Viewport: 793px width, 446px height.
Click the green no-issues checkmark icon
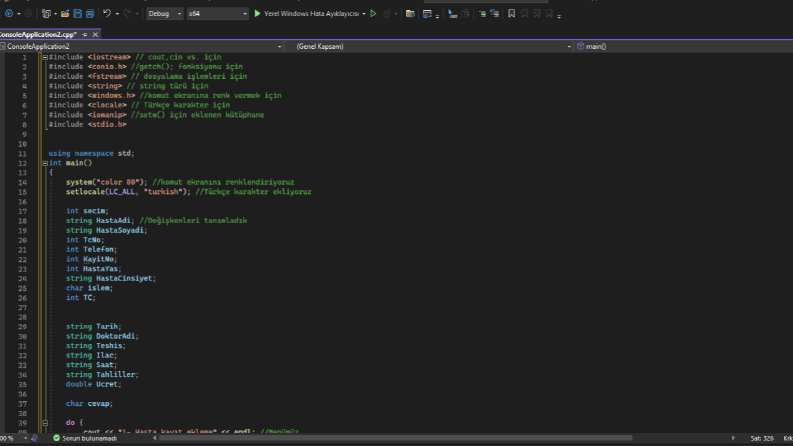(57, 438)
